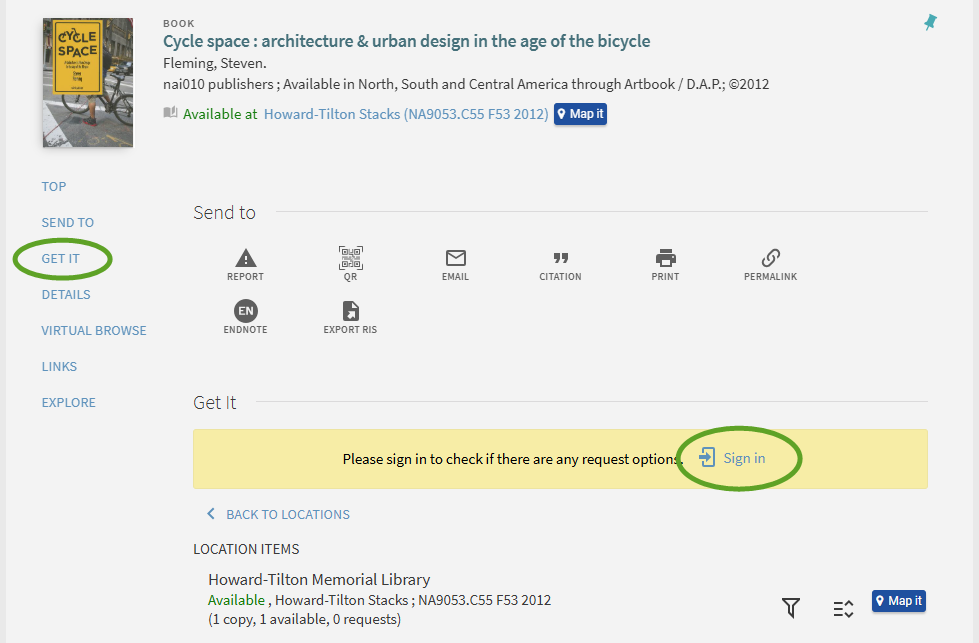
Task: Click the Export RIS icon
Action: tap(350, 312)
